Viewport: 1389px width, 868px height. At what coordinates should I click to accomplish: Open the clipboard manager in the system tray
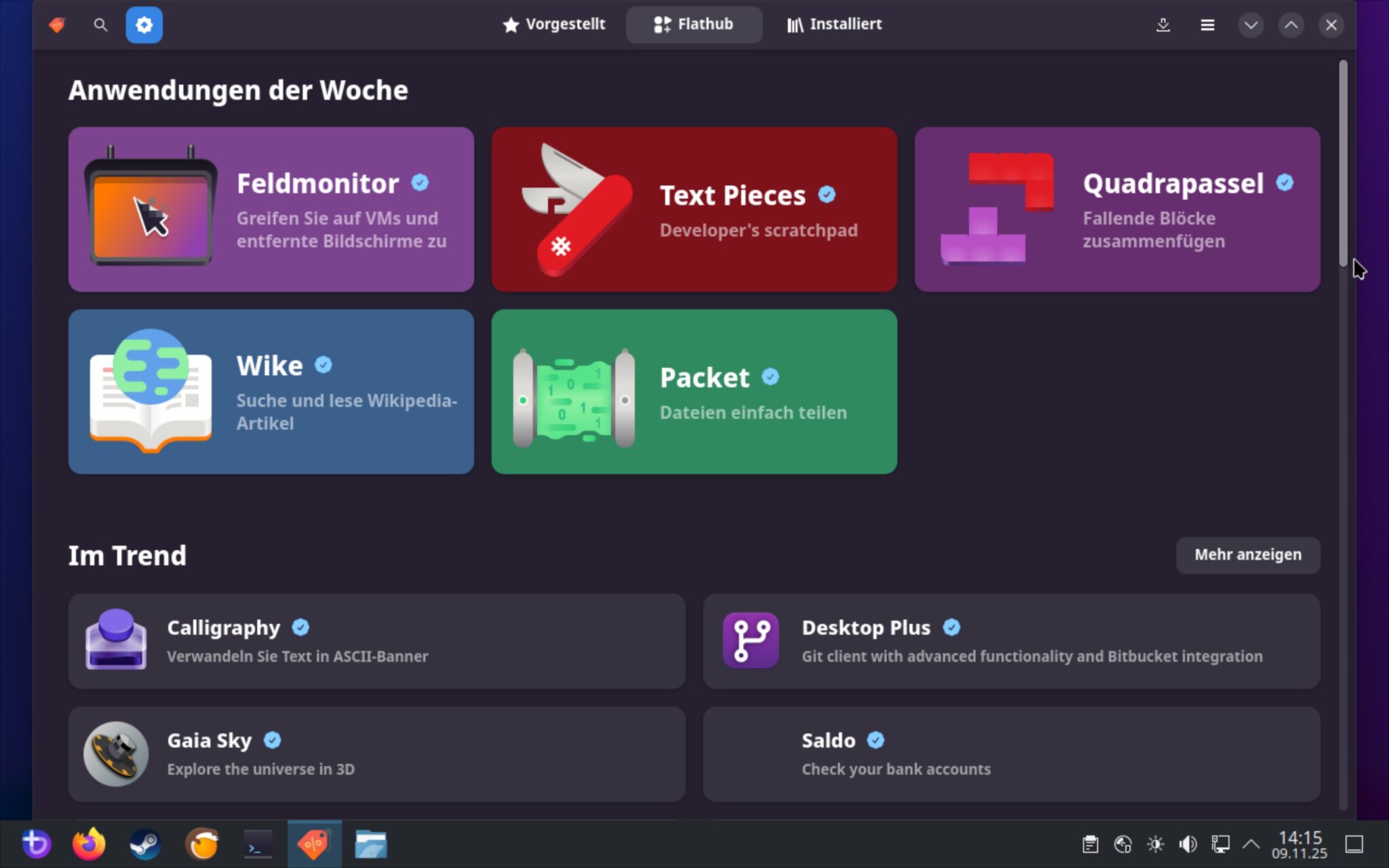coord(1089,844)
